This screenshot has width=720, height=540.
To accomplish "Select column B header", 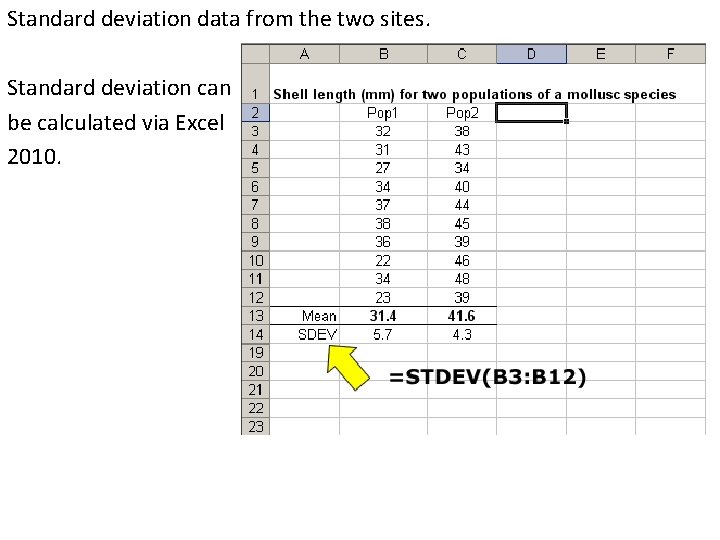I will [383, 54].
